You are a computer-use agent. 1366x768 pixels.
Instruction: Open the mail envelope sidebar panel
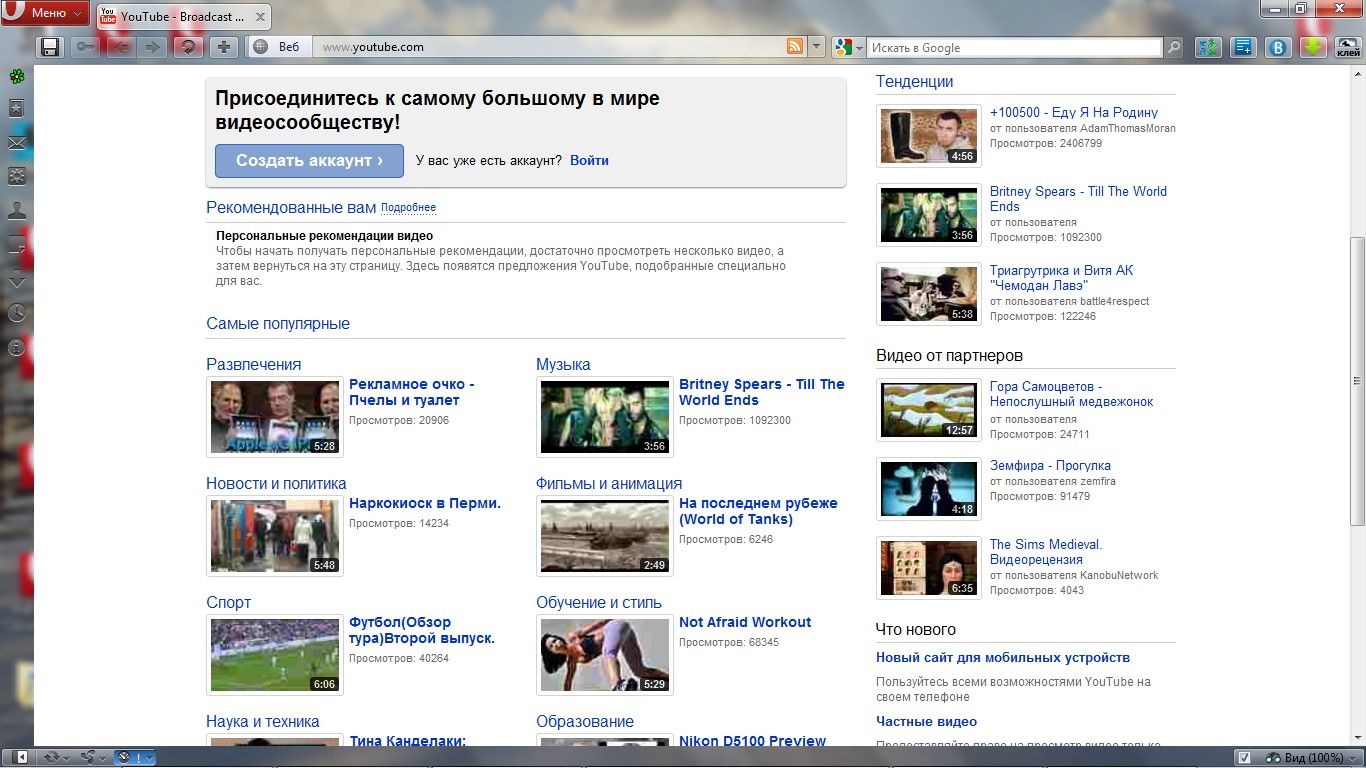16,143
